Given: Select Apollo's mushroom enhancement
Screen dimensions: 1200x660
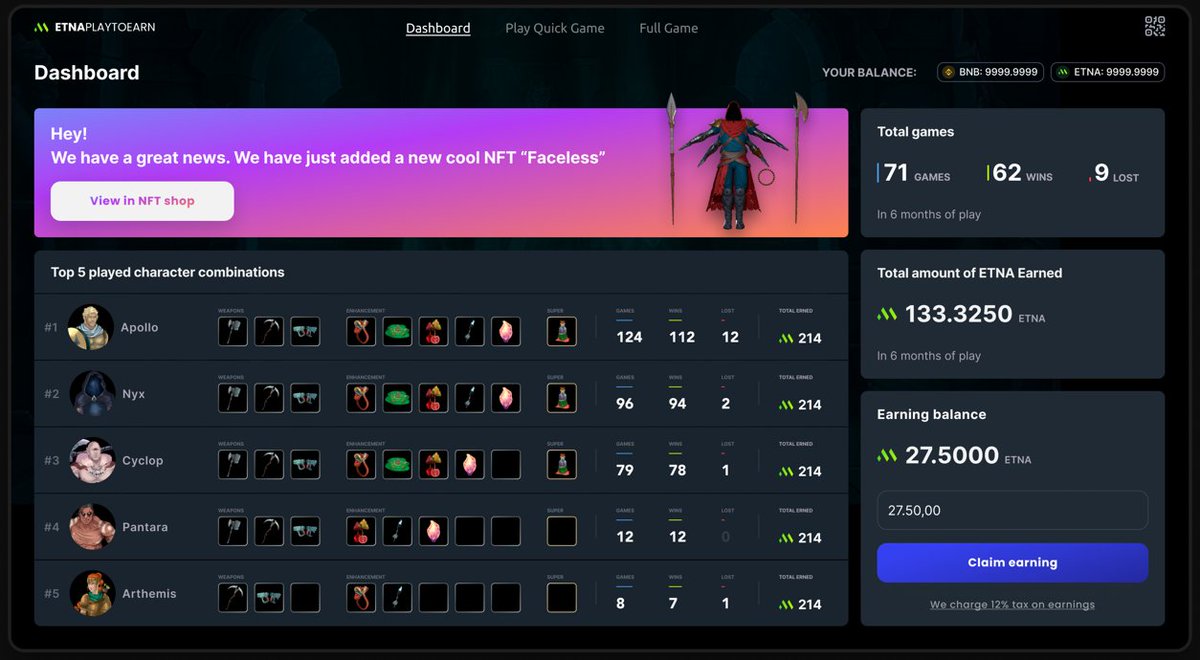Looking at the screenshot, I should [433, 331].
